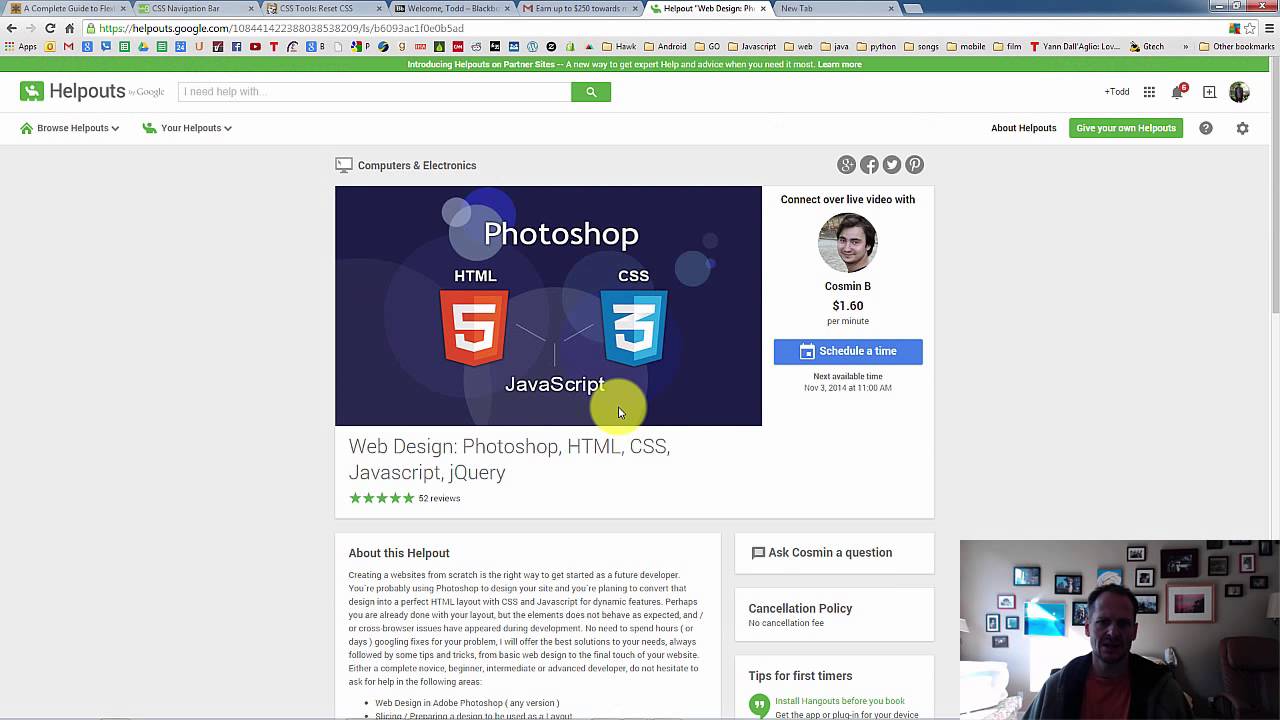Click the Learn more banner link

pyautogui.click(x=839, y=64)
